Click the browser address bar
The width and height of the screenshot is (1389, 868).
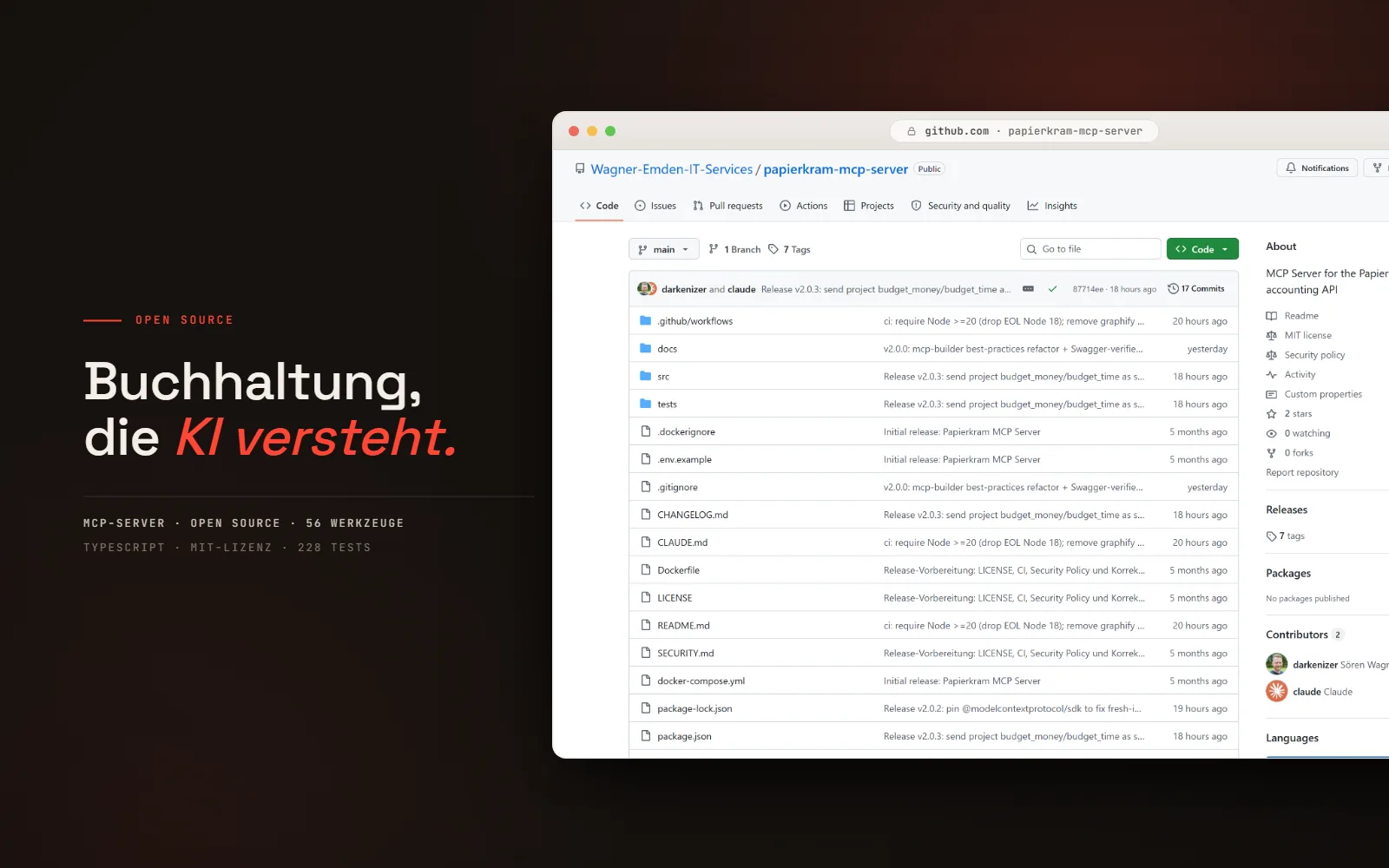tap(1024, 131)
